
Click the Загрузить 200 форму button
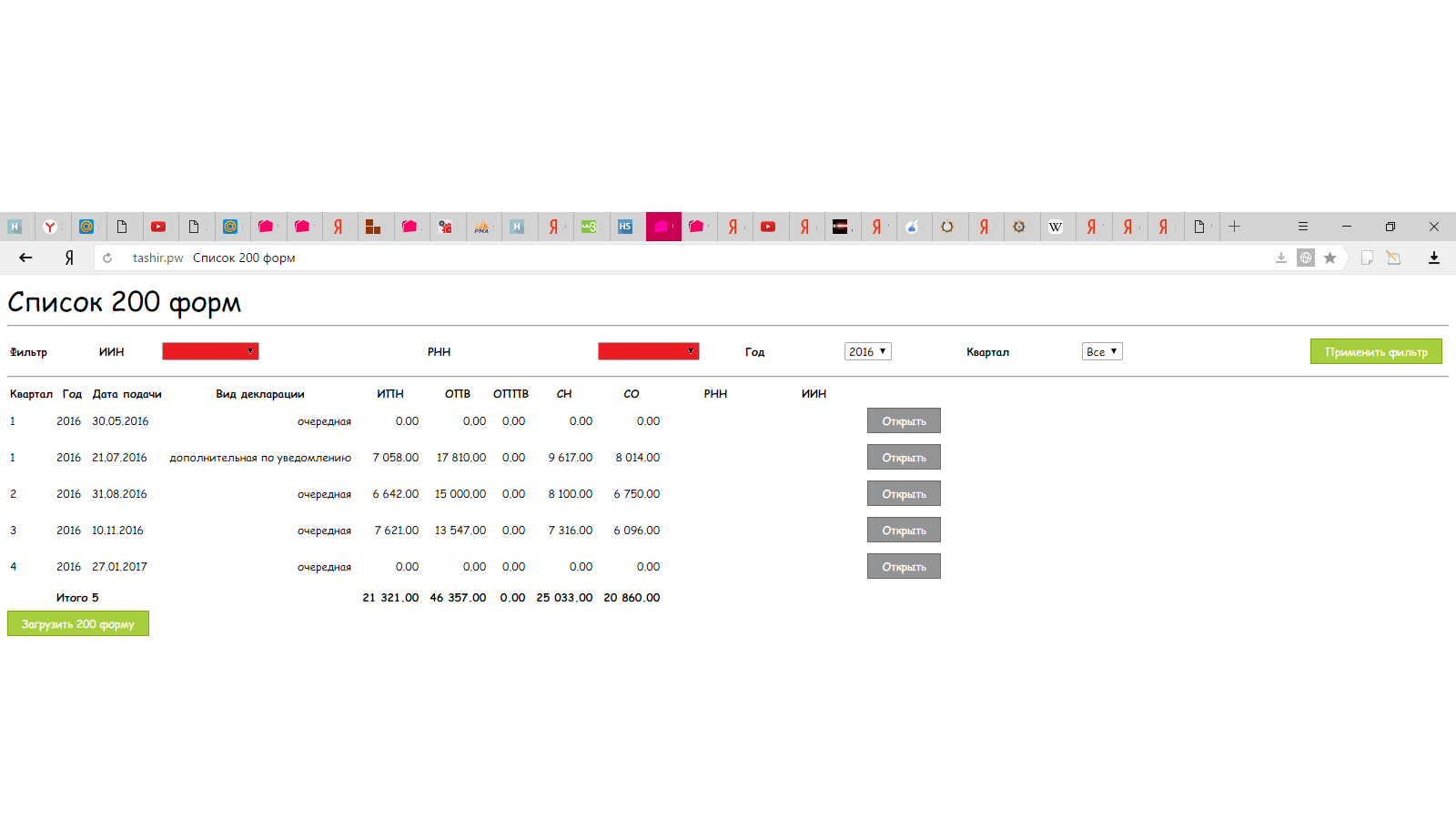pos(78,623)
